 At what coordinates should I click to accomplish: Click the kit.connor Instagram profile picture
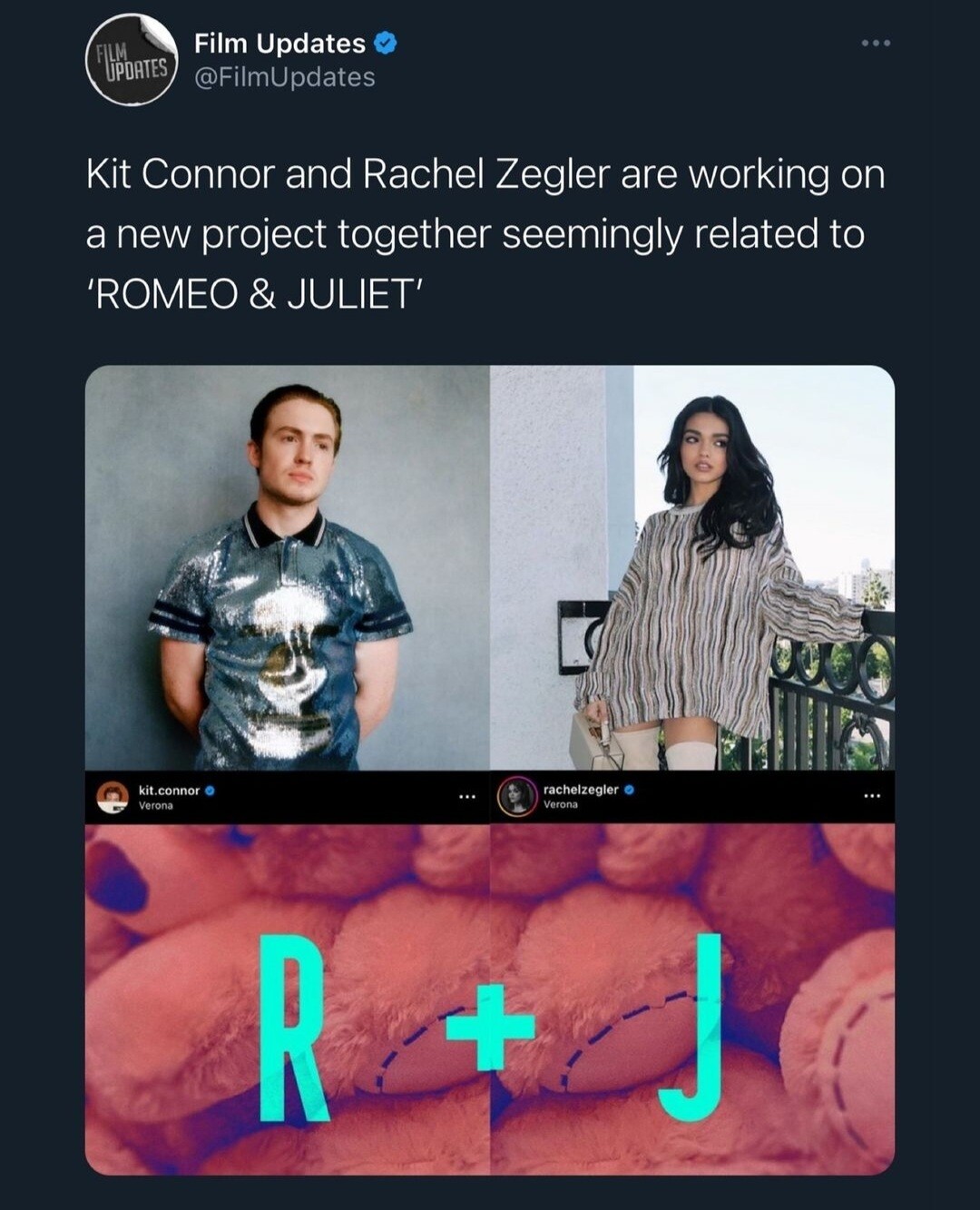click(x=113, y=797)
